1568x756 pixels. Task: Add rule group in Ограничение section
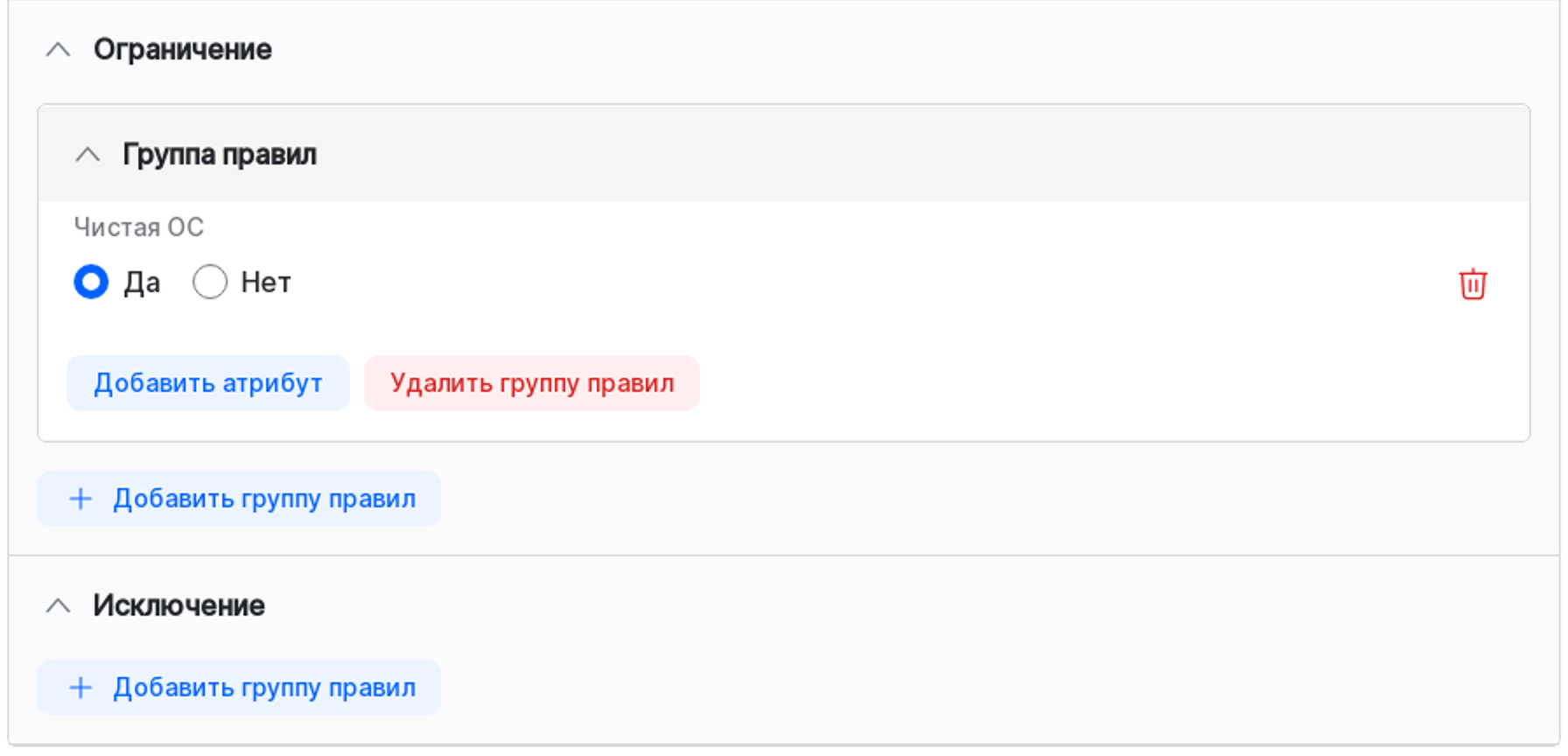(x=263, y=499)
